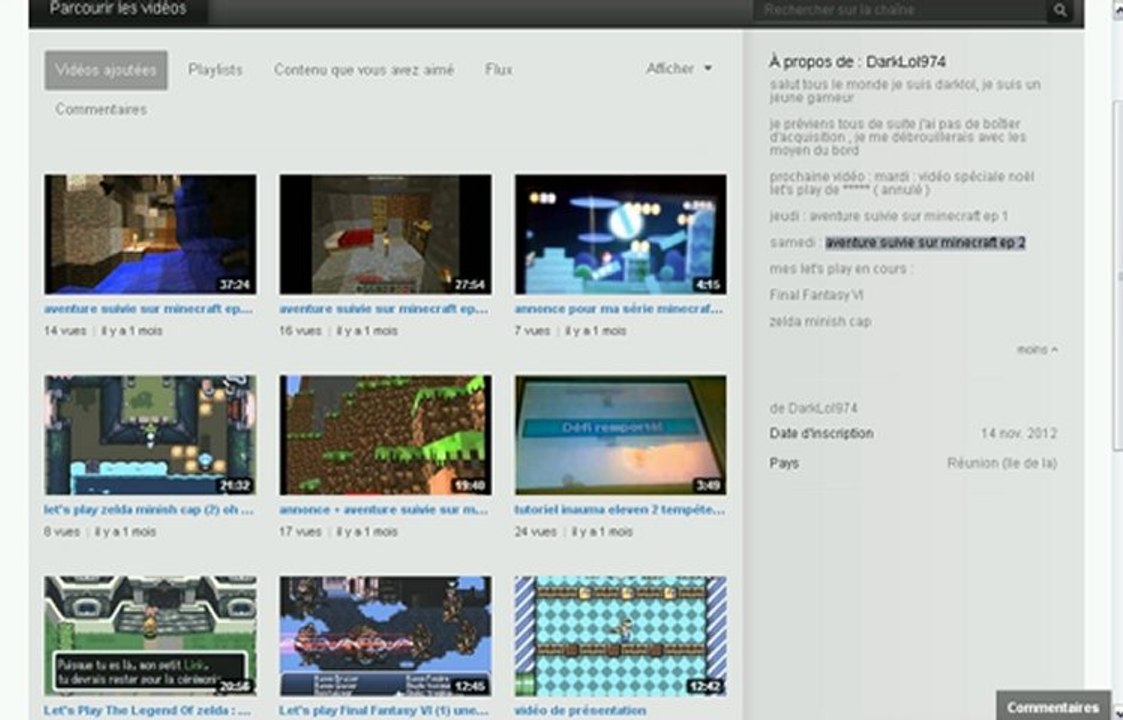This screenshot has width=1123, height=720.
Task: Click 'annonce + aventure suivie' video title
Action: point(385,510)
